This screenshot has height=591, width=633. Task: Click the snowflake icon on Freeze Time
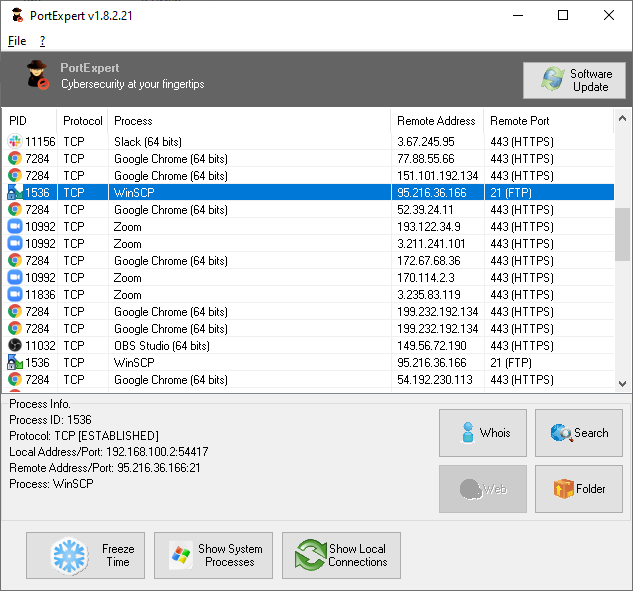pos(69,556)
